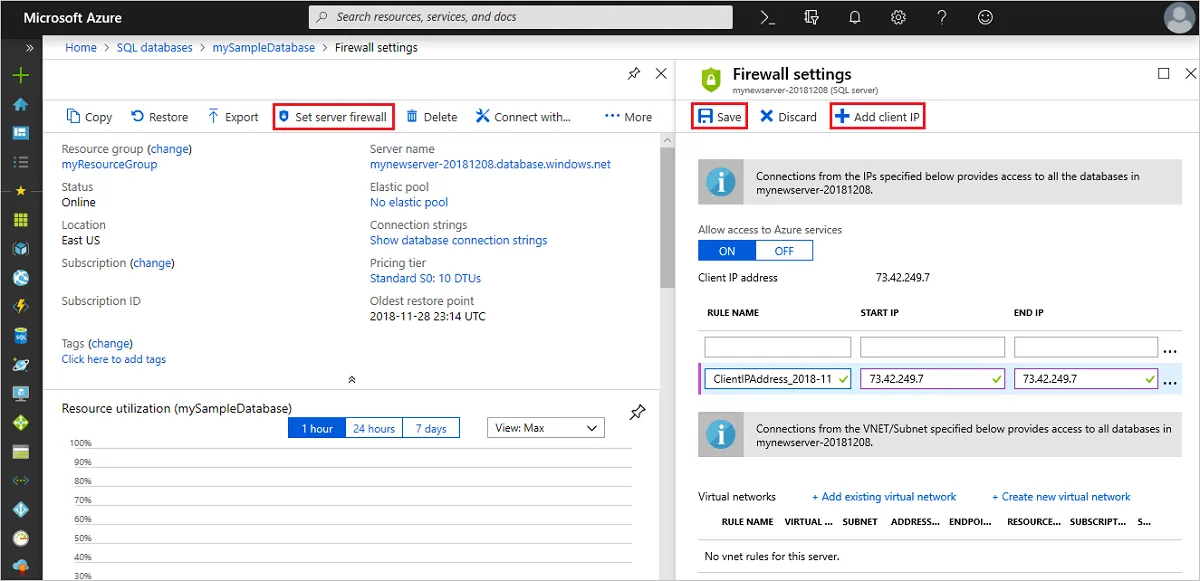Click Delete in database toolbar

(x=431, y=117)
